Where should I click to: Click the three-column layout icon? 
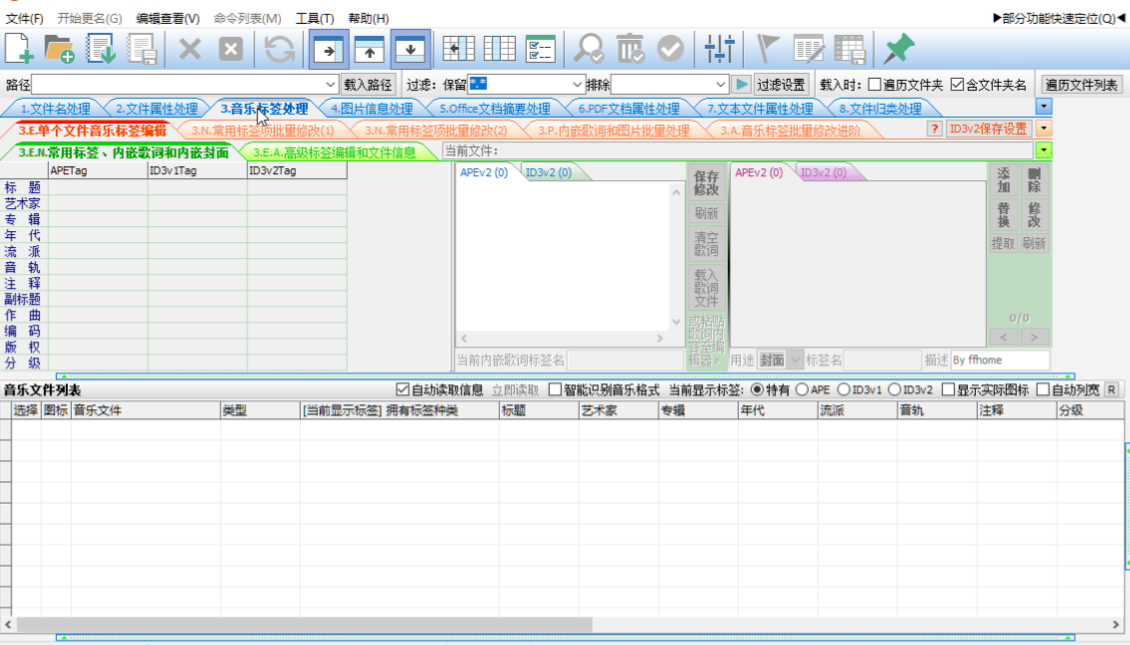click(x=499, y=49)
